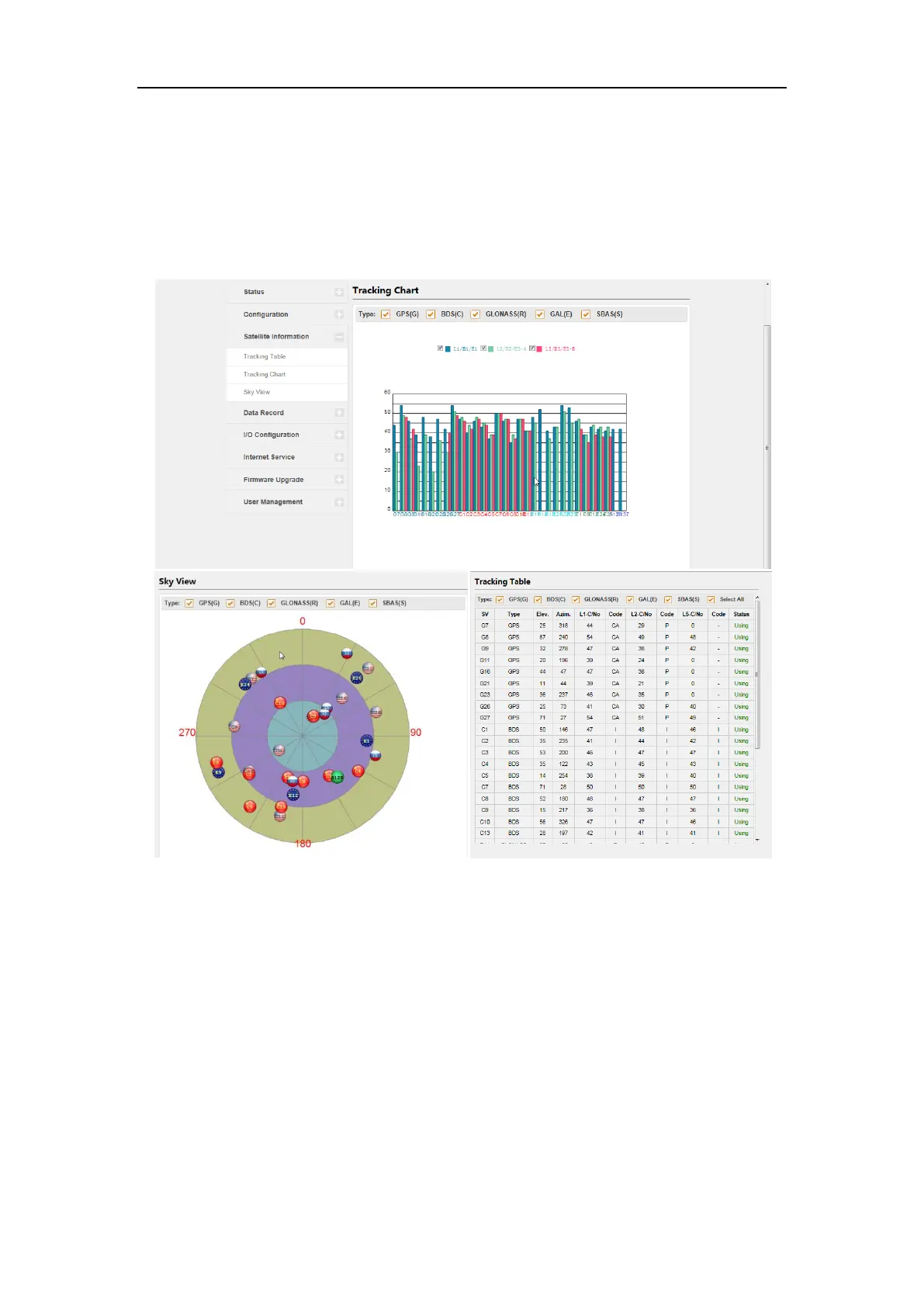Toggle GAL(E) in Tracking Chart type filter
Image resolution: width=924 pixels, height=1307 pixels.
coord(540,314)
